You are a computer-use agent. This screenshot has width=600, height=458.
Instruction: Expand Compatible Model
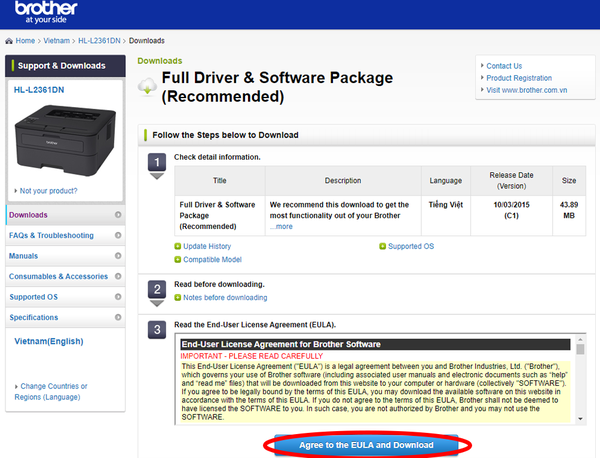coord(212,259)
